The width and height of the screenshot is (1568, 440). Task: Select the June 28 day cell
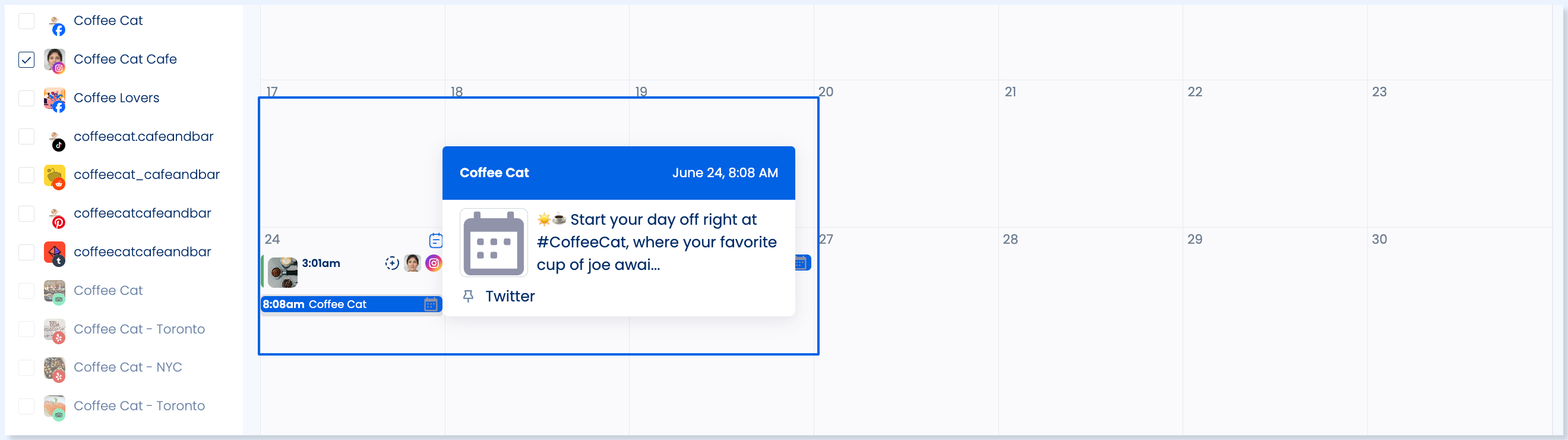[x=1089, y=293]
